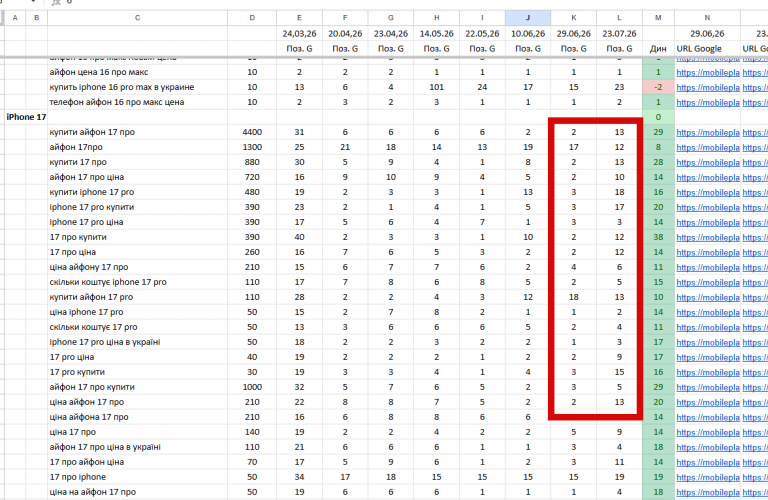Select keyword cell 'купити 17 про'
Screen dimensions: 768x500
[138, 162]
